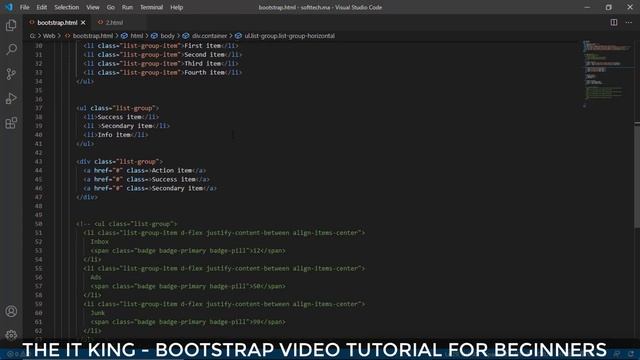Click "Junk" text on line 60
This screenshot has width=640, height=360.
(x=98, y=313)
